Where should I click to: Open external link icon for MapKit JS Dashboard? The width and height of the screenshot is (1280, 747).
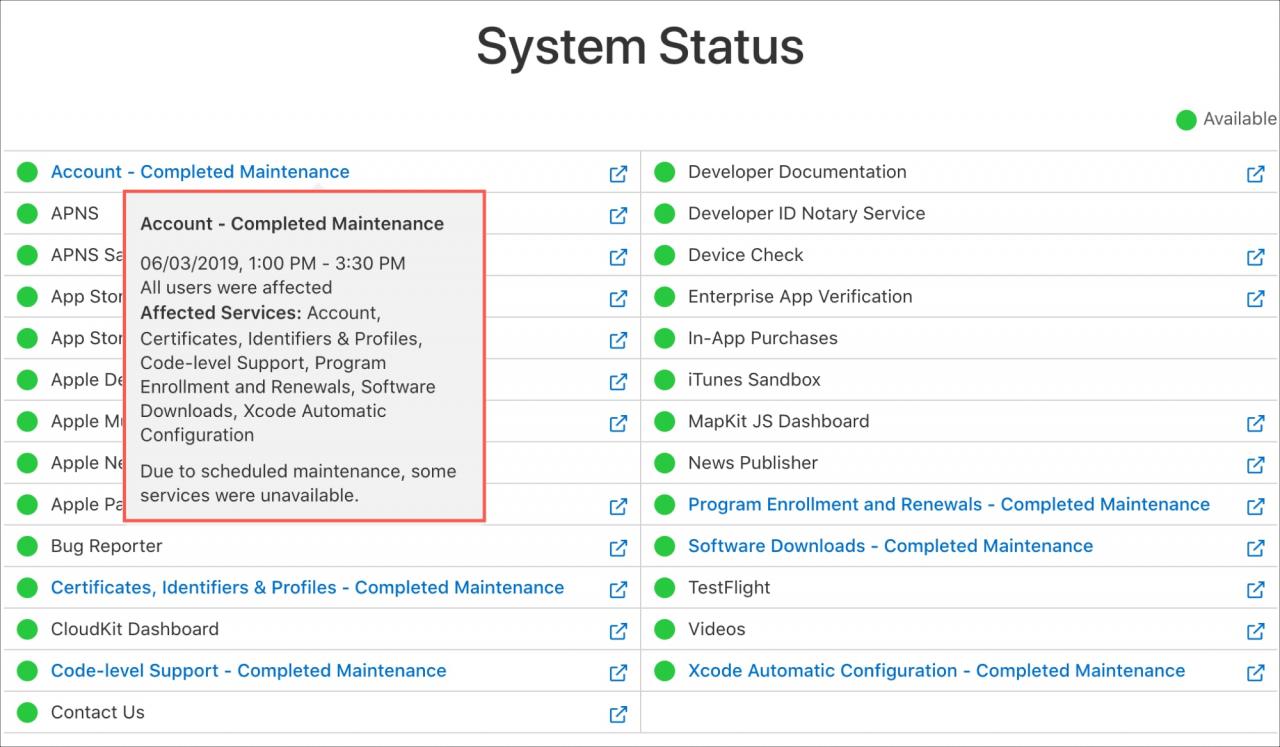click(1255, 423)
